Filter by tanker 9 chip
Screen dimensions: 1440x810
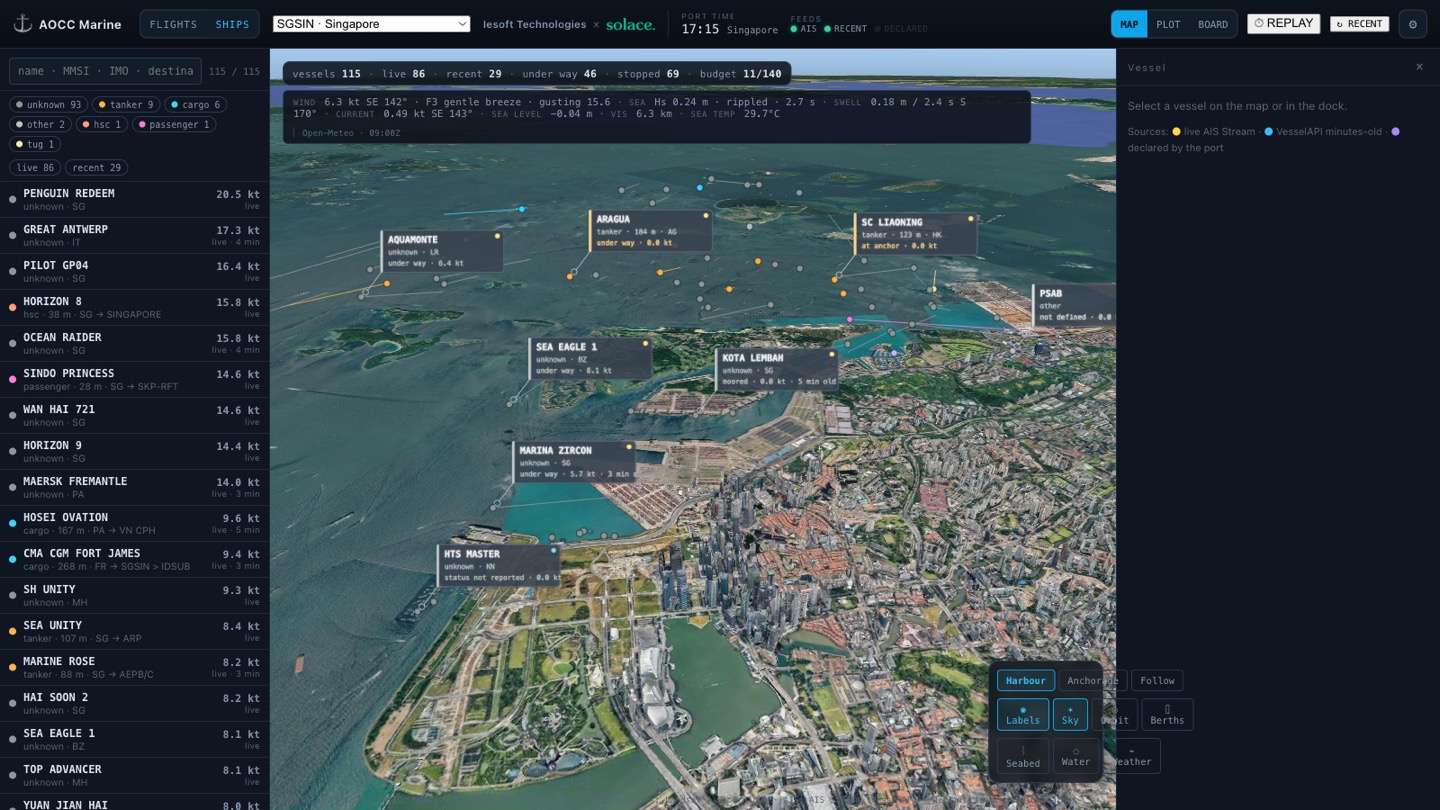point(126,104)
